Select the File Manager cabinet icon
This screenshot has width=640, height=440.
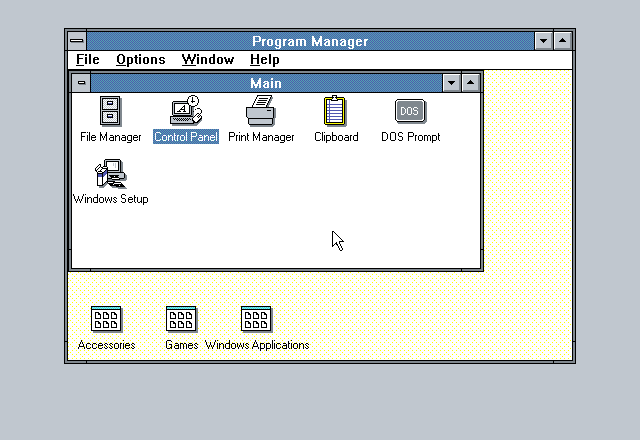(110, 111)
